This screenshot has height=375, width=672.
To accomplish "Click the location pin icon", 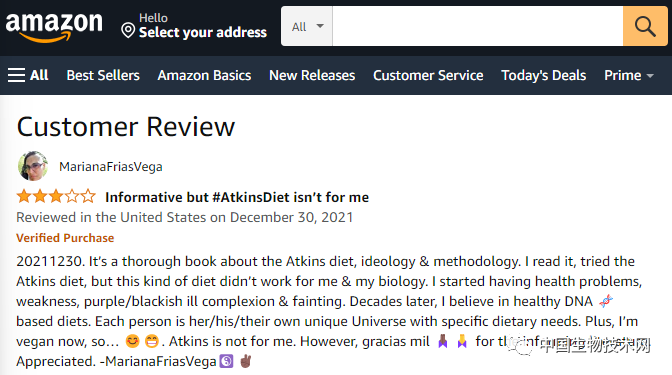I will click(x=128, y=30).
